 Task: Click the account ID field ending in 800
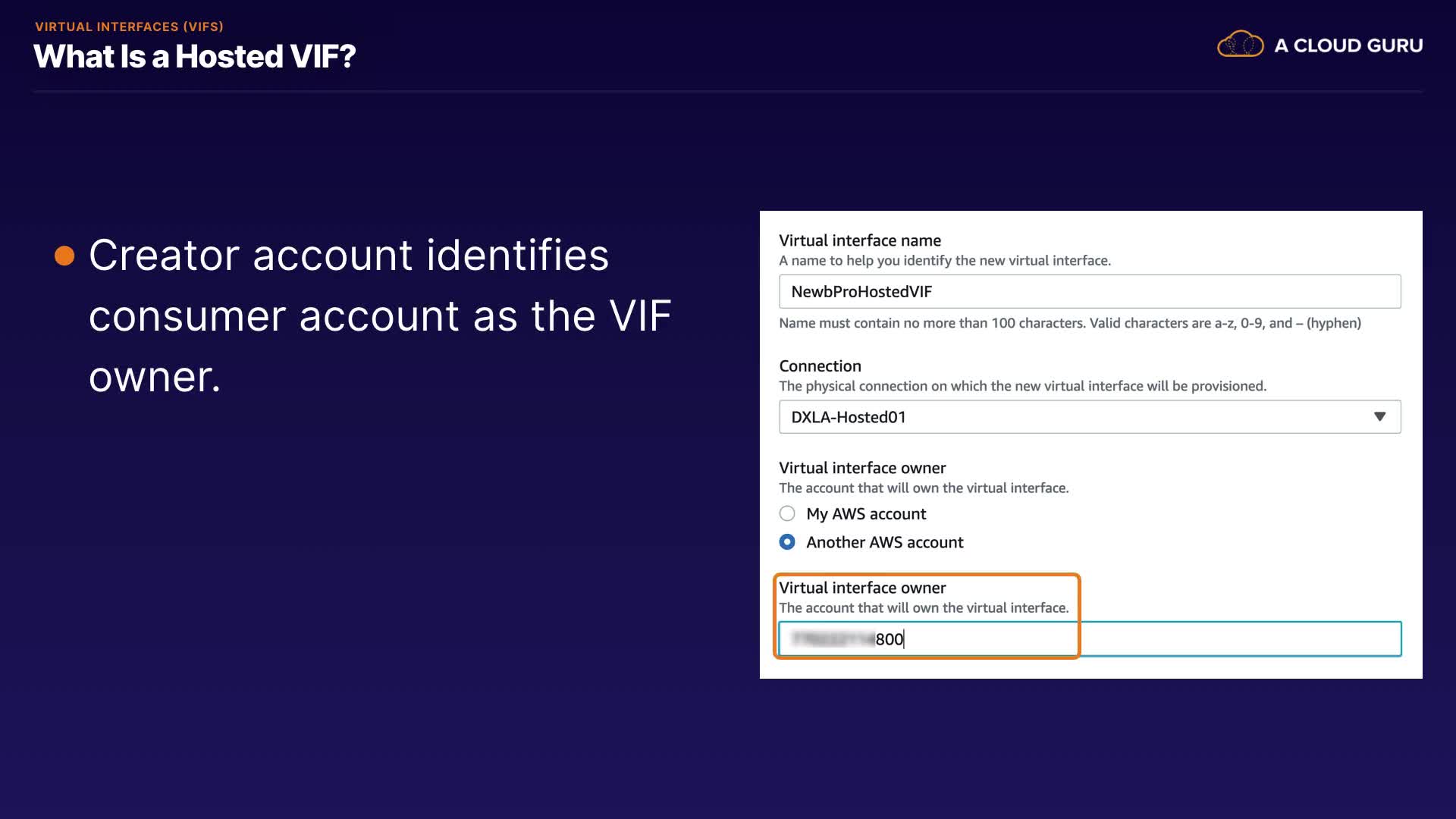(1089, 639)
